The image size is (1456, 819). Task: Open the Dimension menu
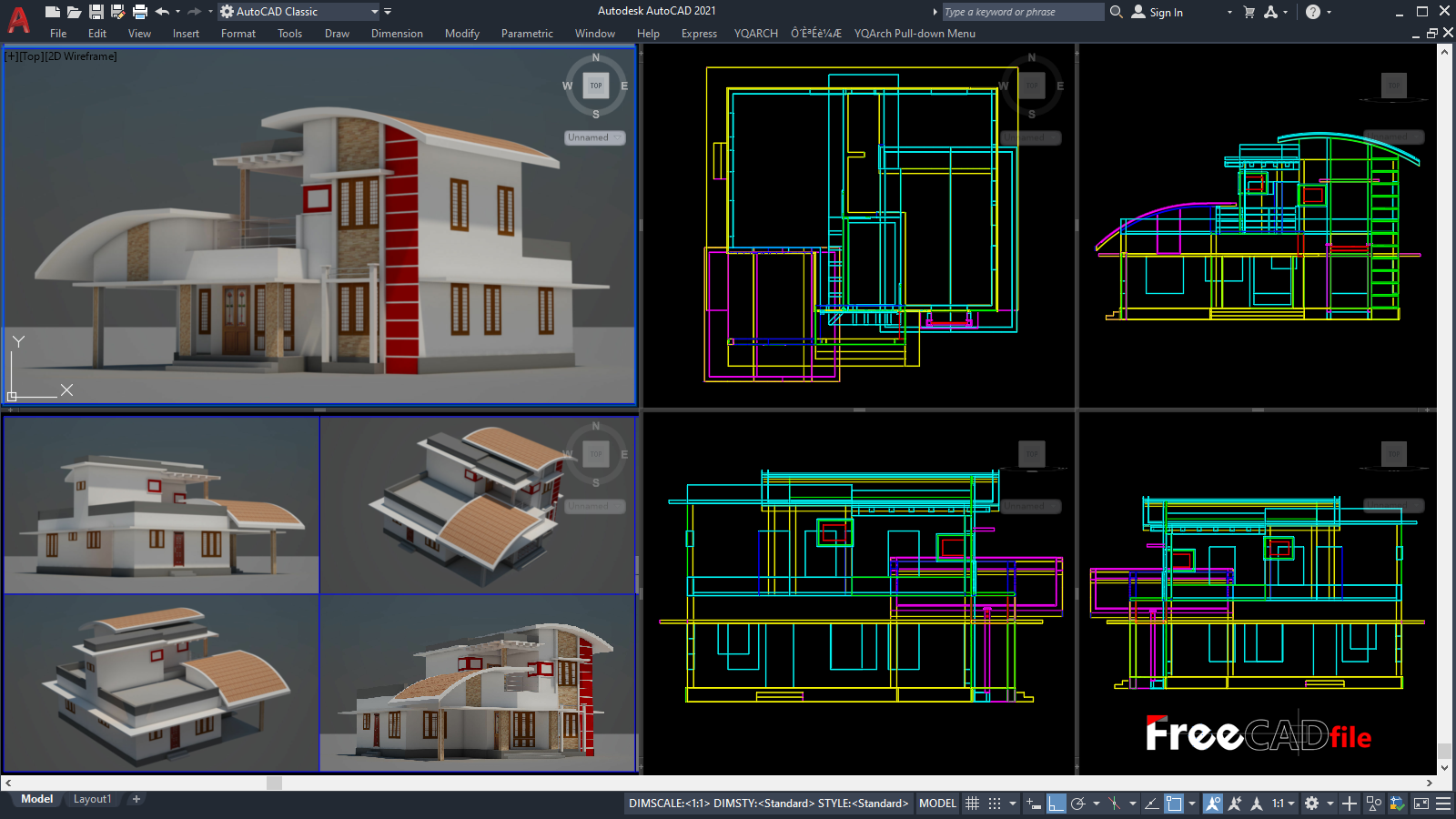pyautogui.click(x=397, y=34)
